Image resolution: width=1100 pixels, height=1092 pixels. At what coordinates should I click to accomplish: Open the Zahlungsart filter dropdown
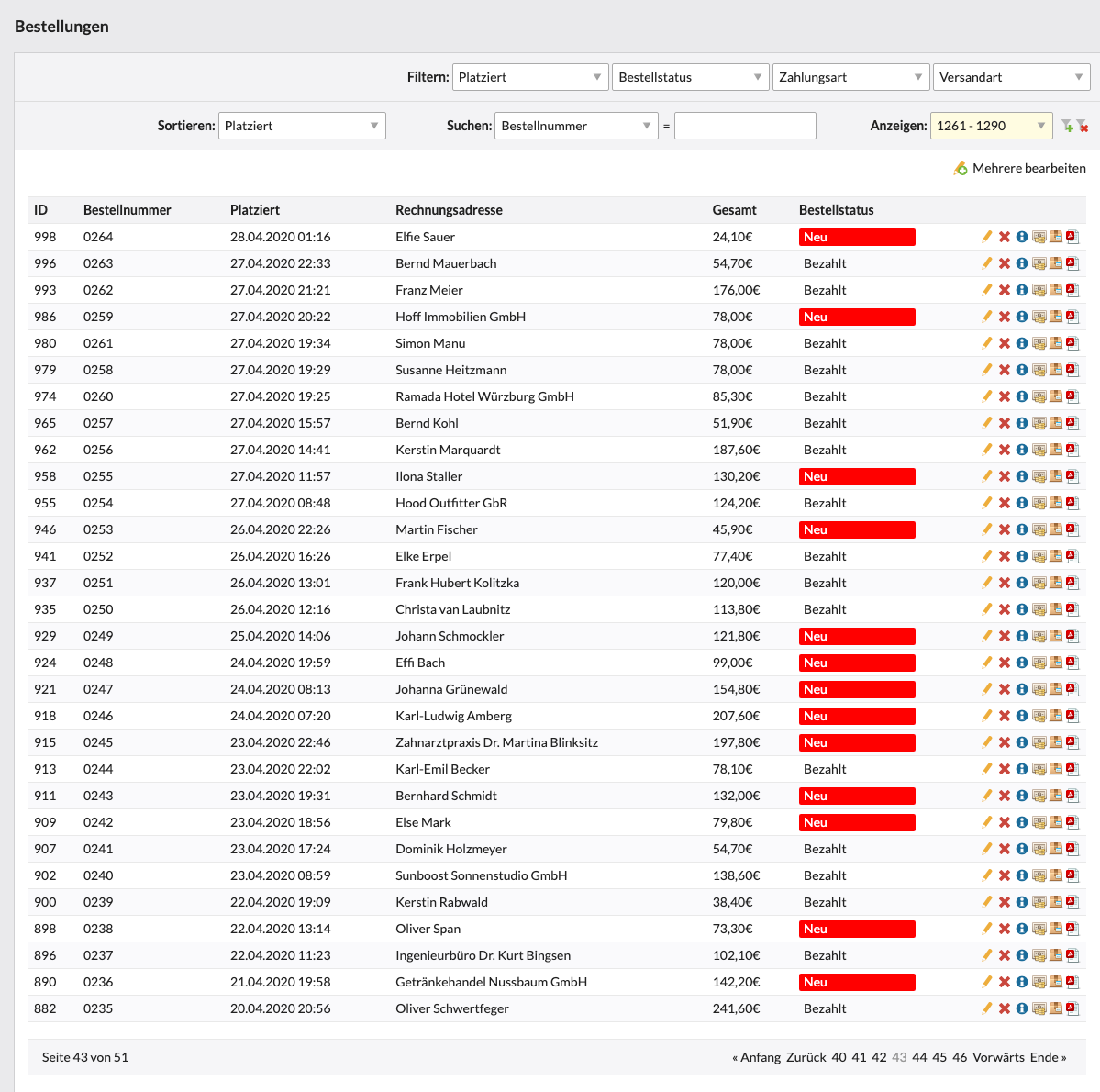pyautogui.click(x=851, y=77)
